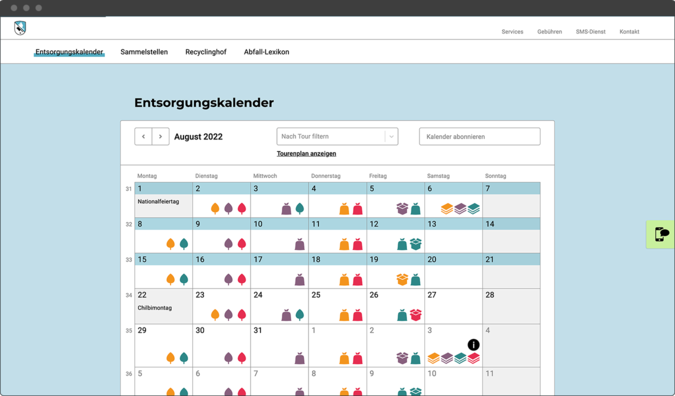This screenshot has width=675, height=396.
Task: Click red tree icon on August 2
Action: pos(242,209)
